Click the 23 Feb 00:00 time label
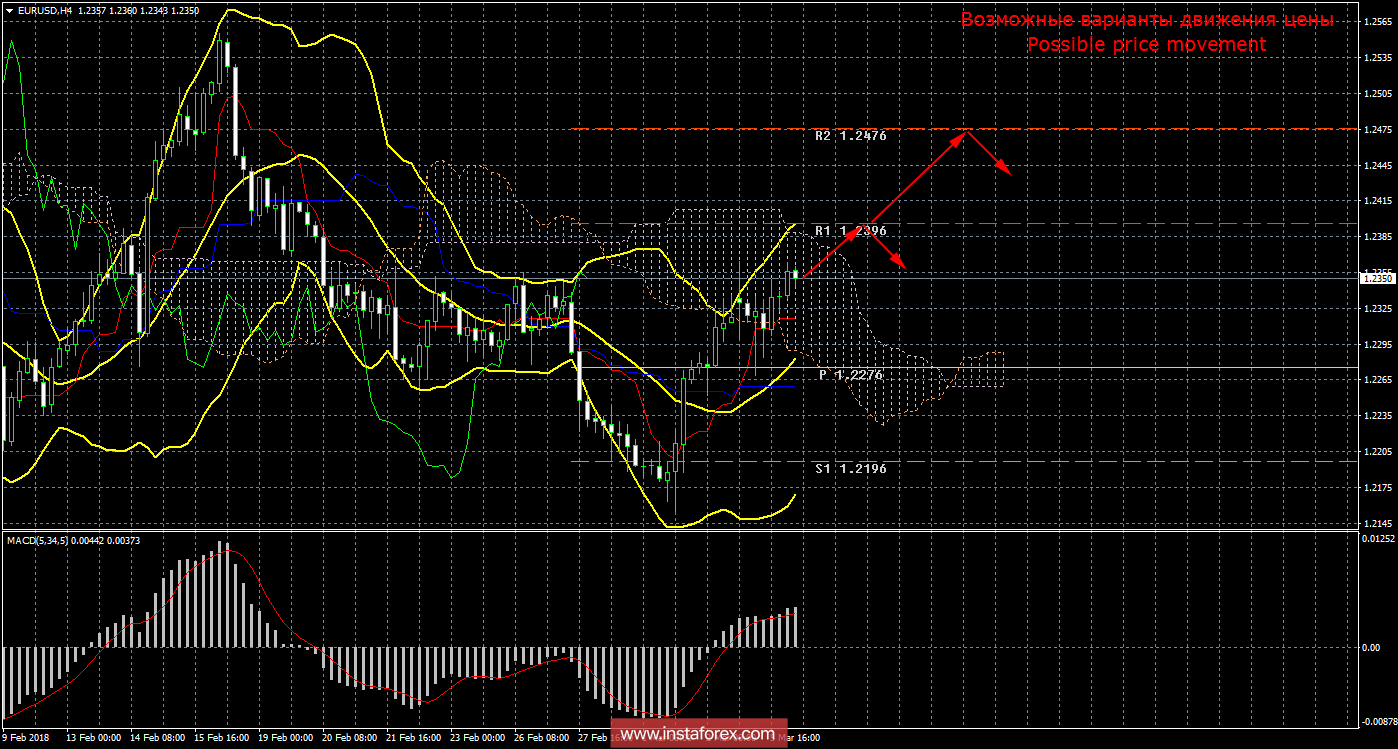This screenshot has height=749, width=1398. tap(480, 739)
